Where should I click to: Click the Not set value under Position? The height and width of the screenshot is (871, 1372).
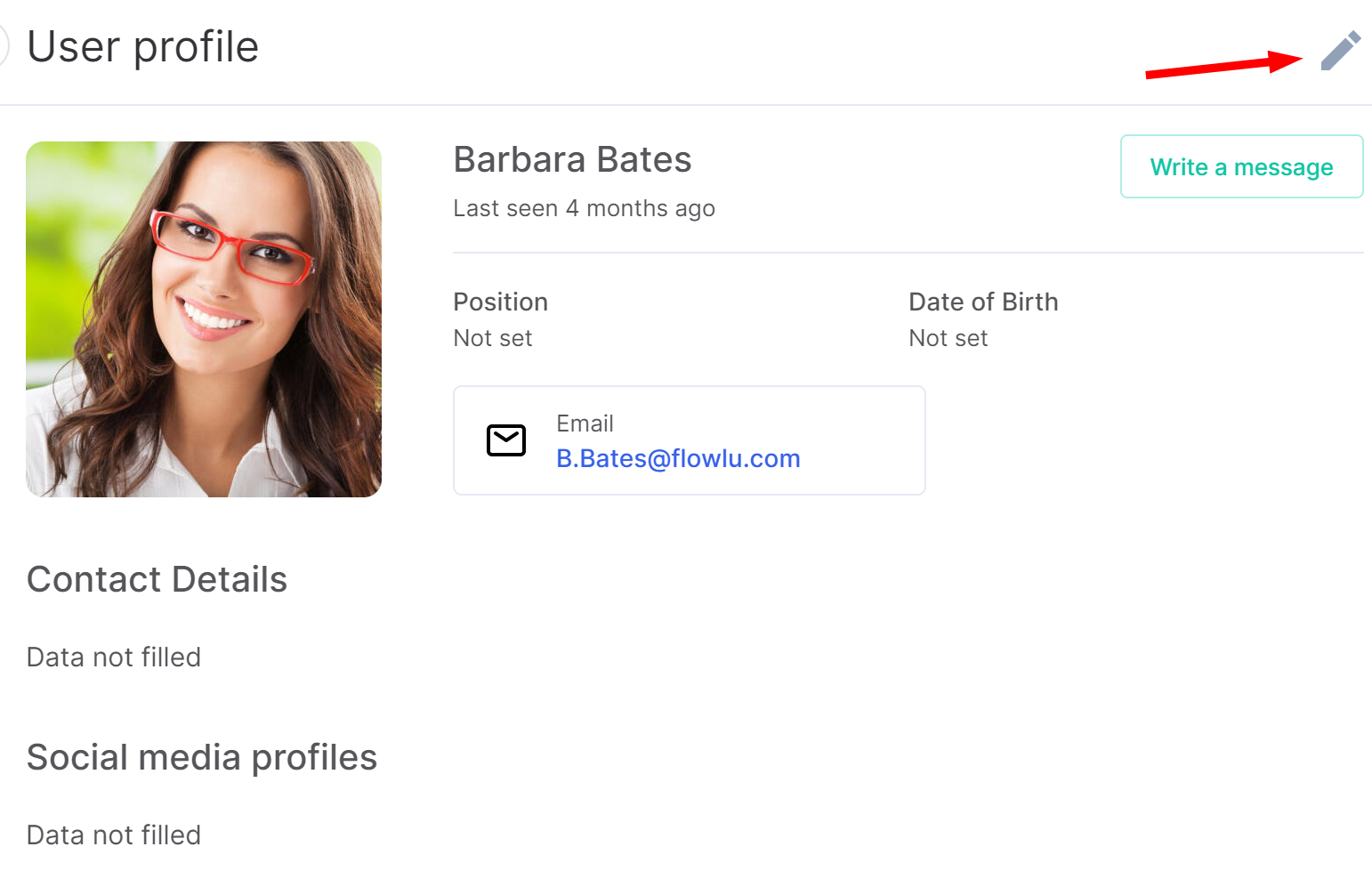[493, 338]
